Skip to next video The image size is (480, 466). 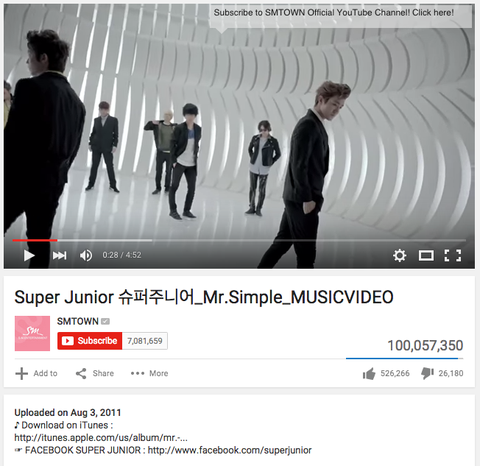[x=59, y=256]
